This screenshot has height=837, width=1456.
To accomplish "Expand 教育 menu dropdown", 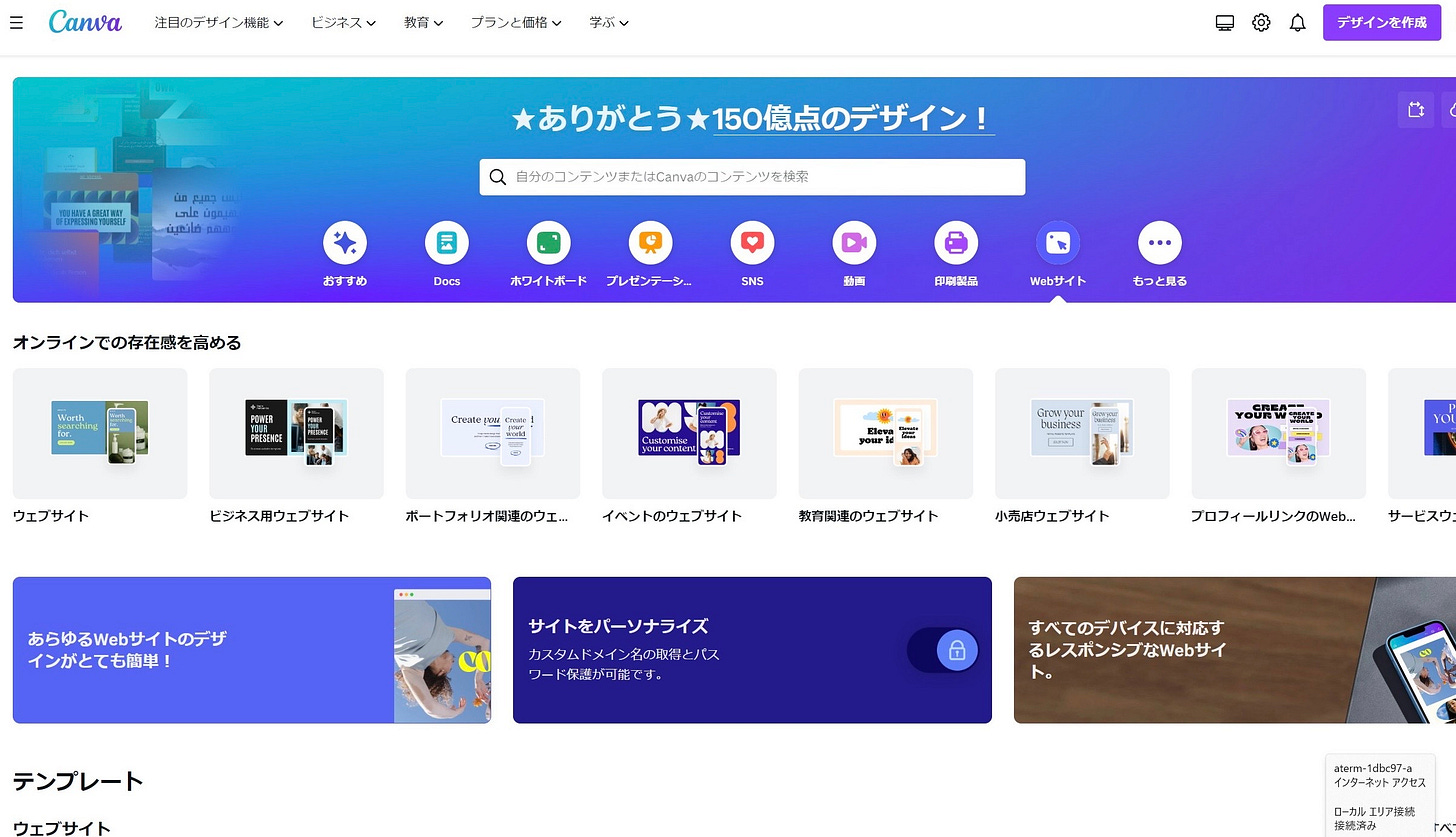I will click(424, 22).
